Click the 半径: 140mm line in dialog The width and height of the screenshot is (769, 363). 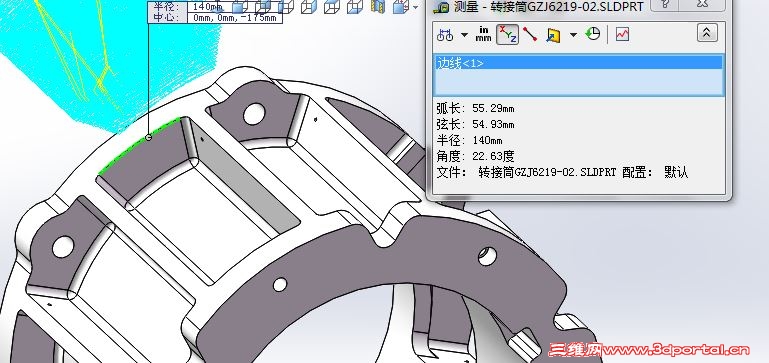pyautogui.click(x=469, y=140)
